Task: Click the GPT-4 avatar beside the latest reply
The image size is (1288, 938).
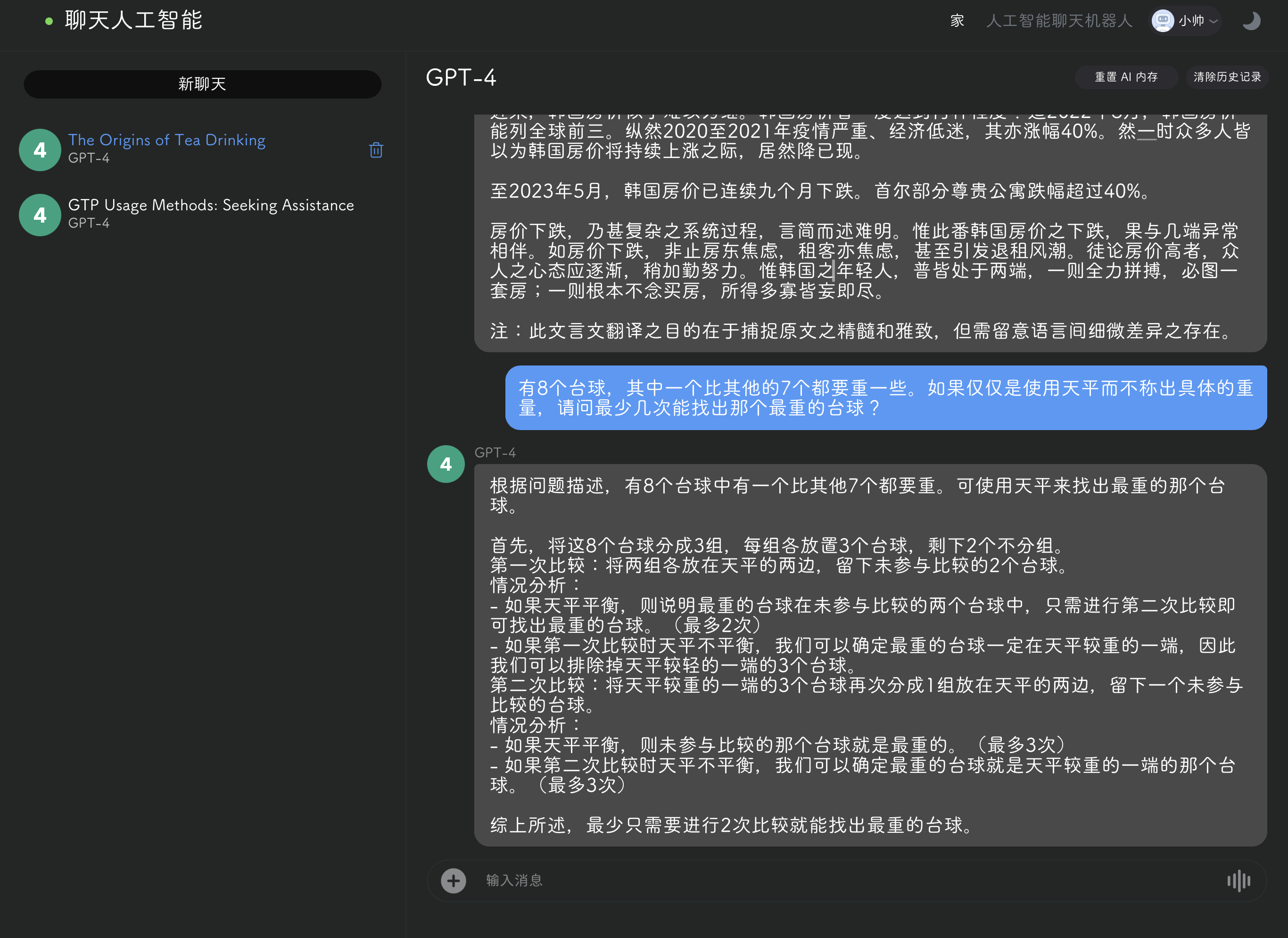Action: pos(446,464)
